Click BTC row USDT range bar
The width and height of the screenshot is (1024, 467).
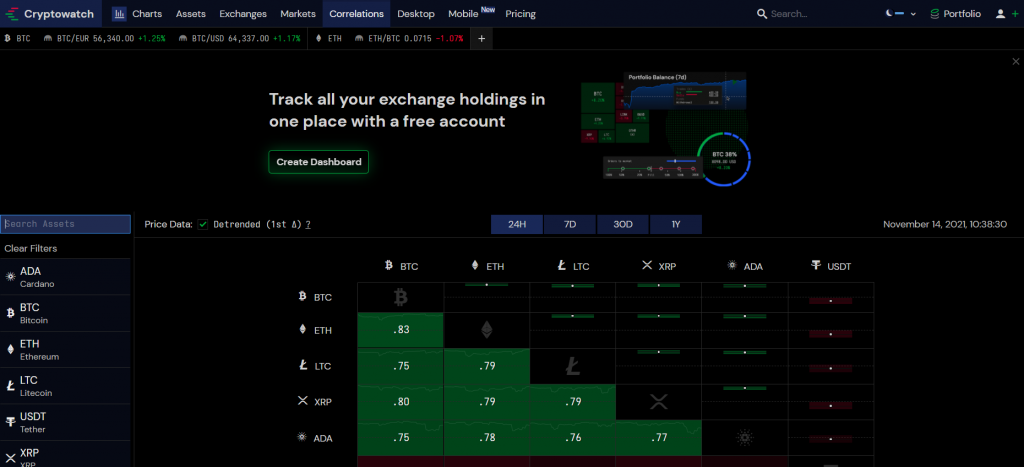tap(831, 301)
